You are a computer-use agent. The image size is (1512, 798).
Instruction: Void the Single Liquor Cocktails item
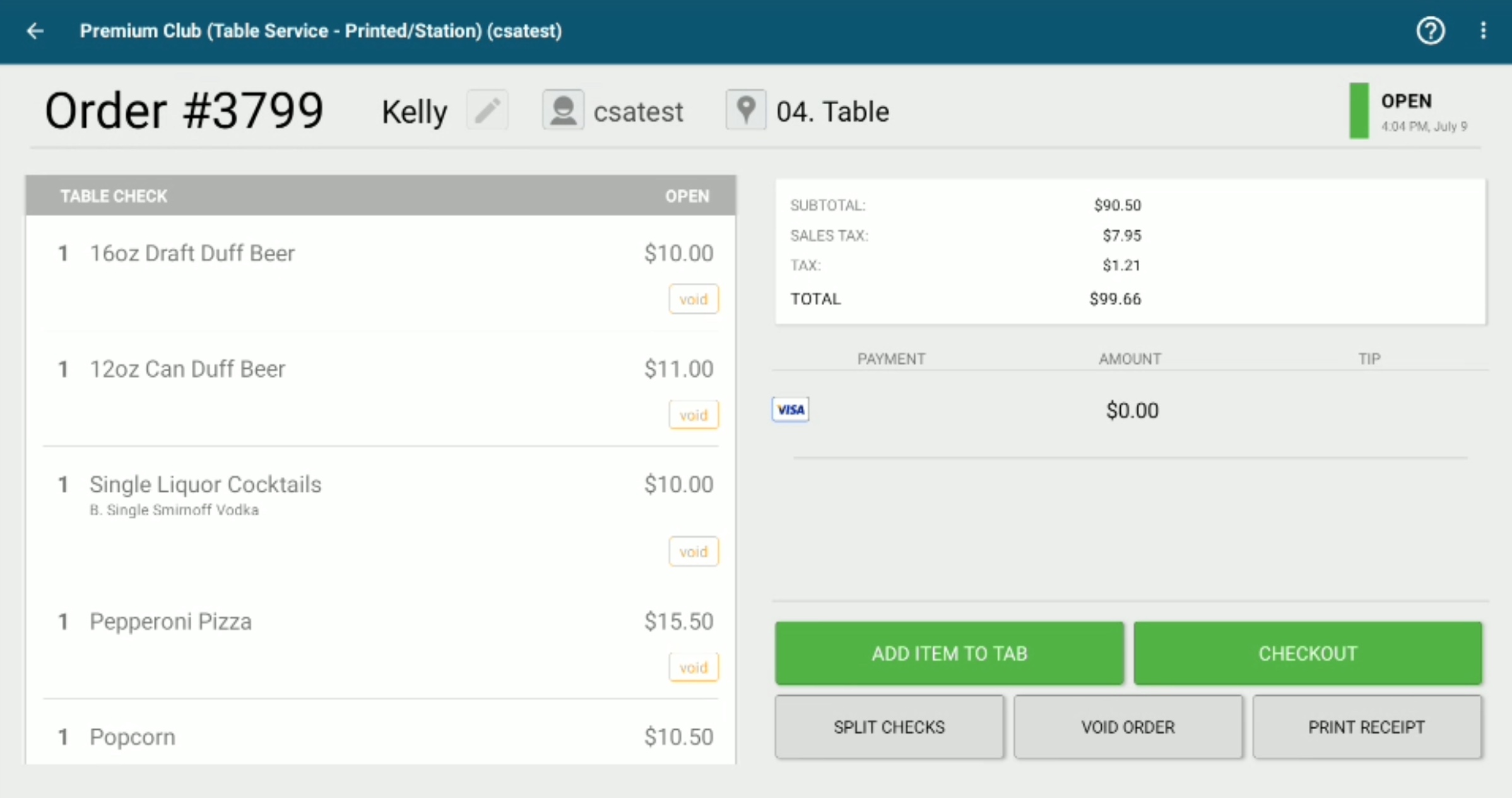[x=694, y=552]
